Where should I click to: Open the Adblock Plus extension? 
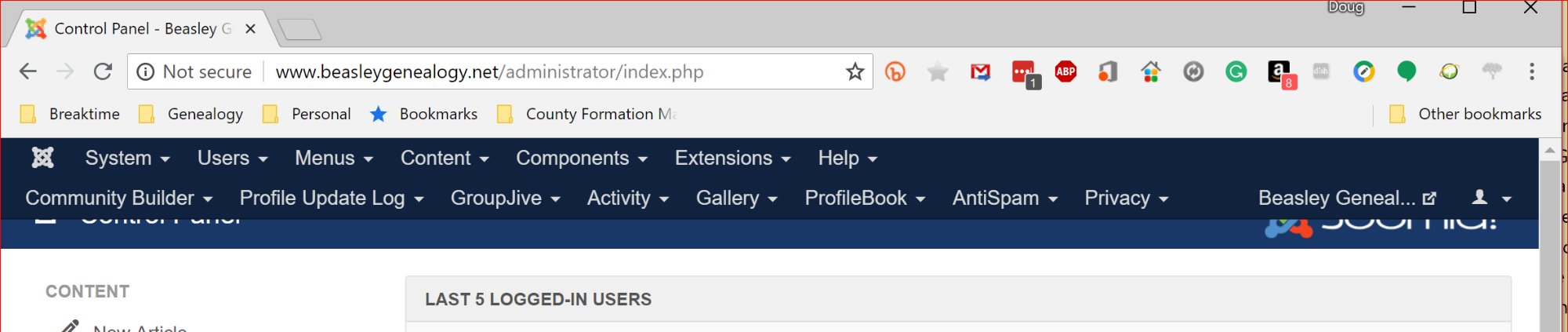(x=1065, y=71)
